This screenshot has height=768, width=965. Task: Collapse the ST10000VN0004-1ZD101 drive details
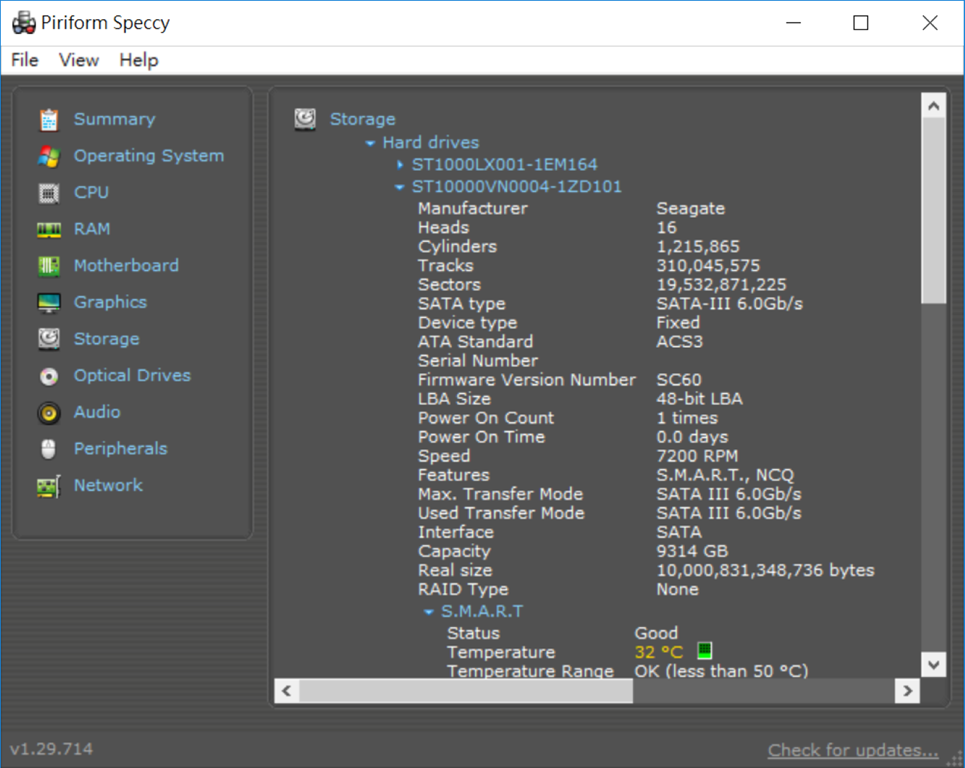(x=400, y=187)
